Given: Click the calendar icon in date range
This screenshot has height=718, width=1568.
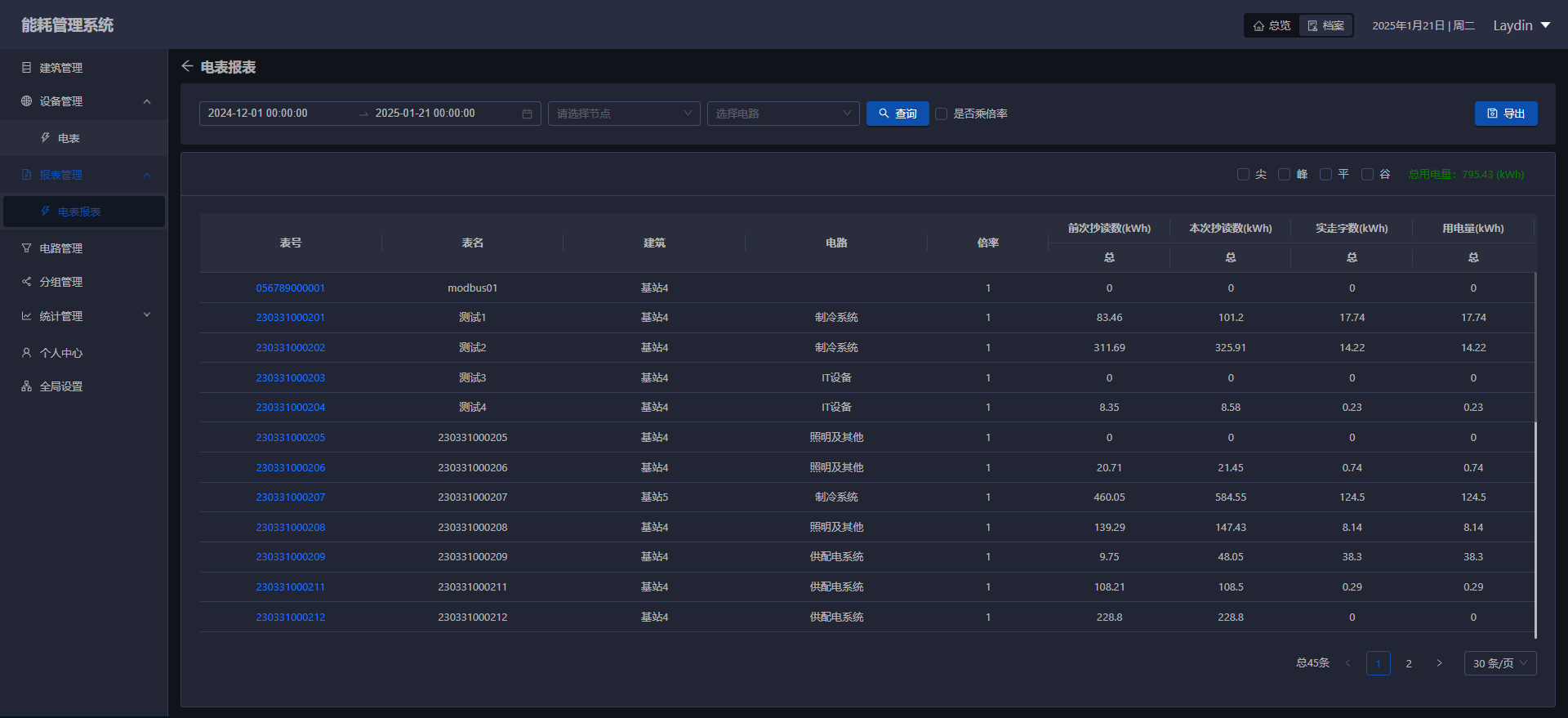Looking at the screenshot, I should [527, 114].
